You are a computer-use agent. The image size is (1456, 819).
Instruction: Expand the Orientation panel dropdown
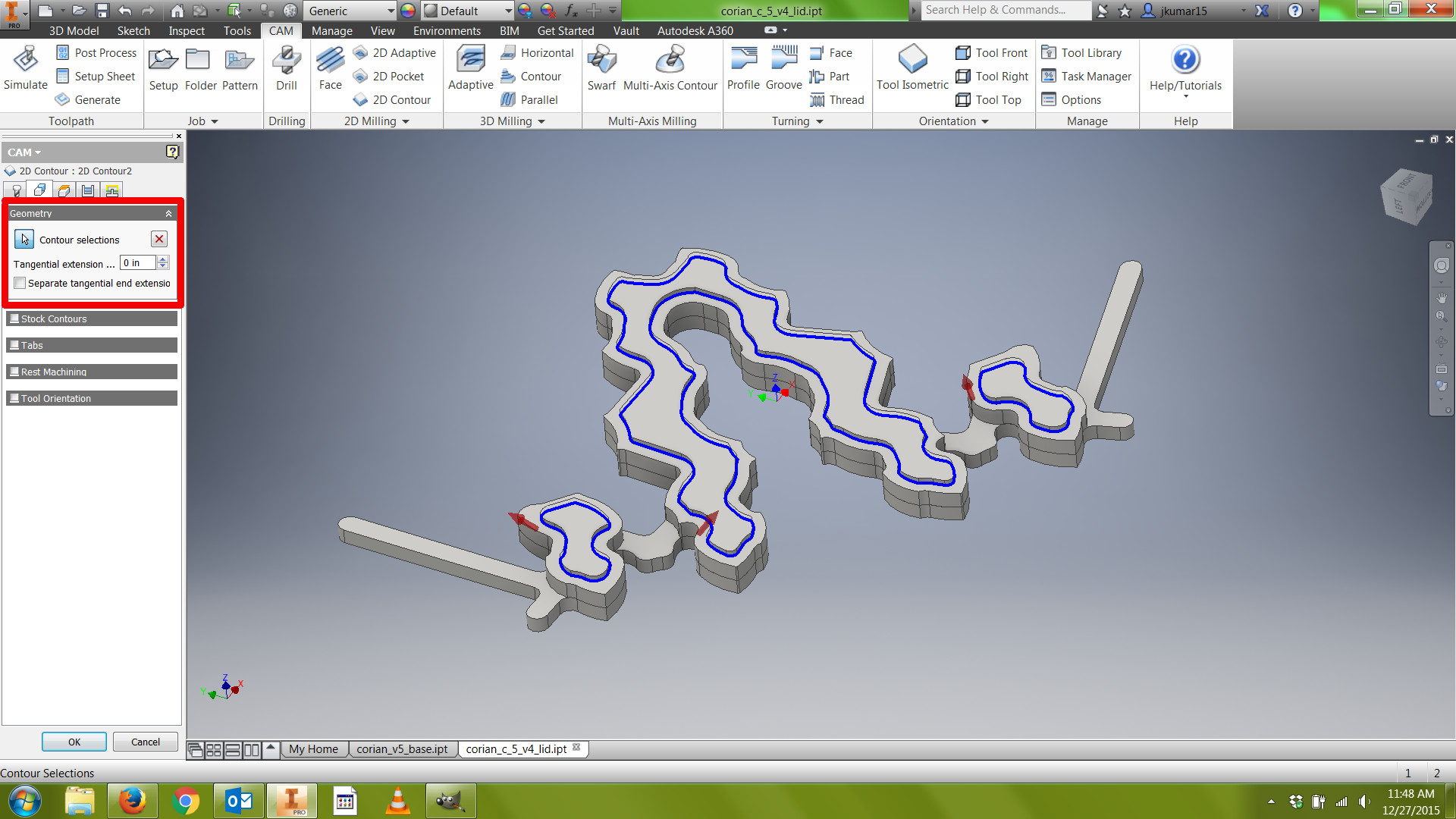pyautogui.click(x=953, y=121)
